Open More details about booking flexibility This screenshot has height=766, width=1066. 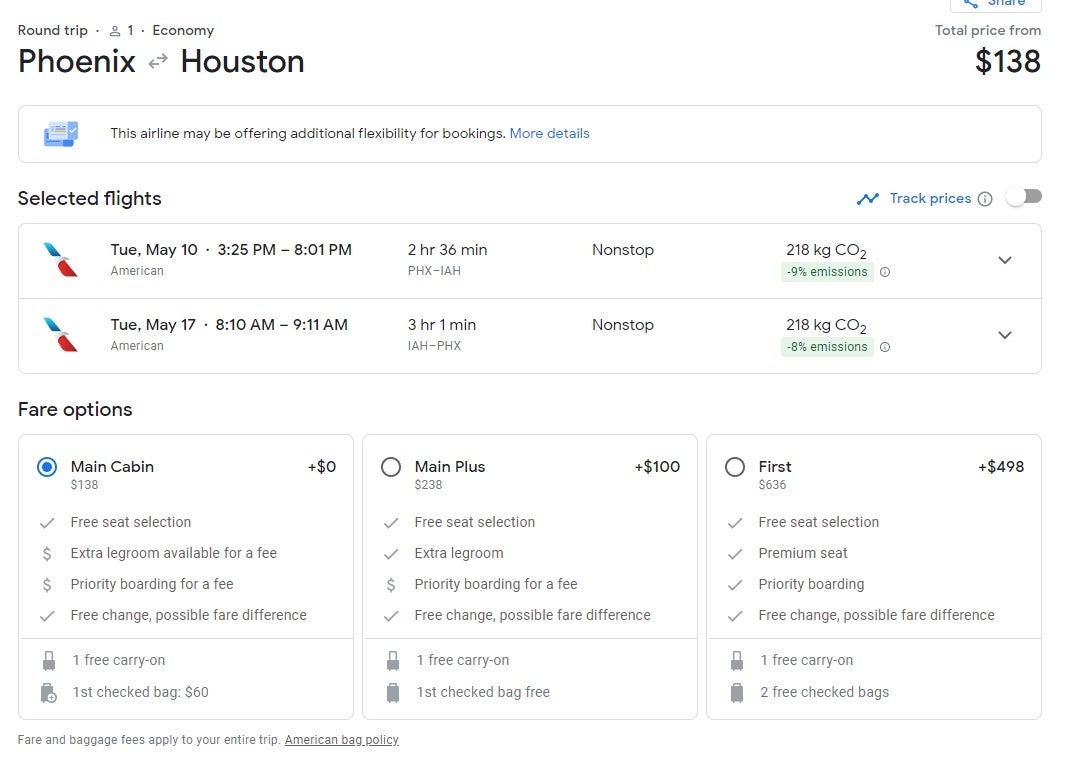549,133
